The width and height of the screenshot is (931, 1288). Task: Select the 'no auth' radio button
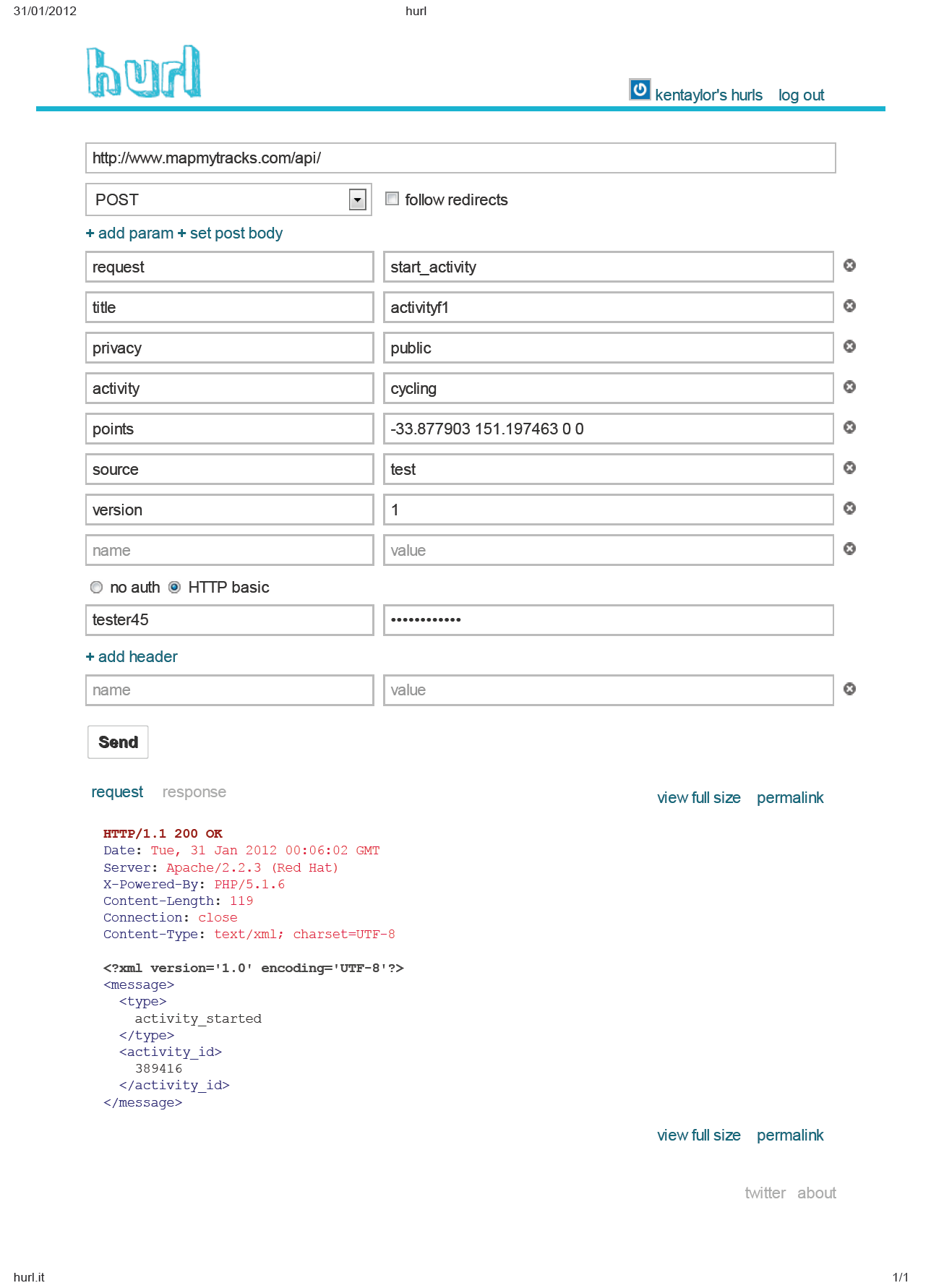point(97,588)
